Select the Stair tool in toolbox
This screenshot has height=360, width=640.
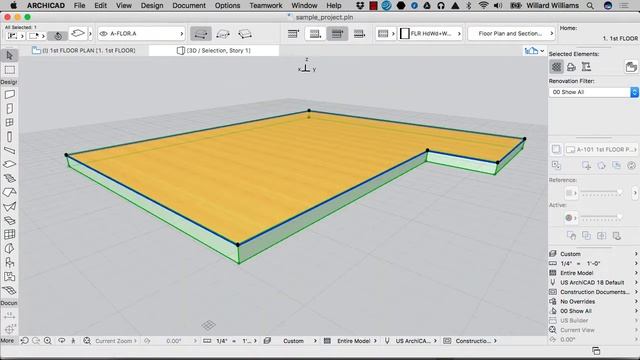pyautogui.click(x=9, y=178)
